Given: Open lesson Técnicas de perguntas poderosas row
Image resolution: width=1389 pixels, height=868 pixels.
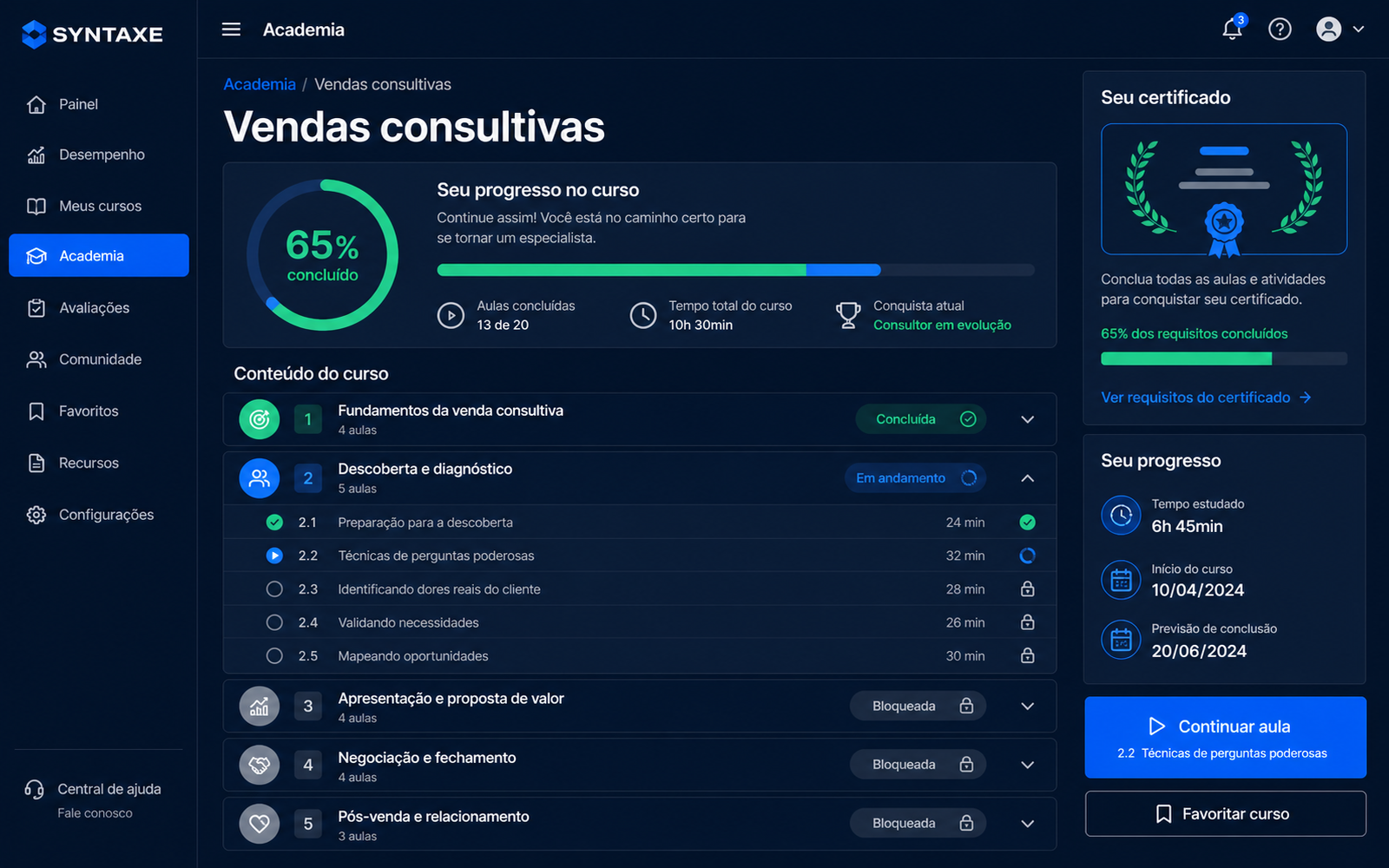Looking at the screenshot, I should tap(640, 556).
